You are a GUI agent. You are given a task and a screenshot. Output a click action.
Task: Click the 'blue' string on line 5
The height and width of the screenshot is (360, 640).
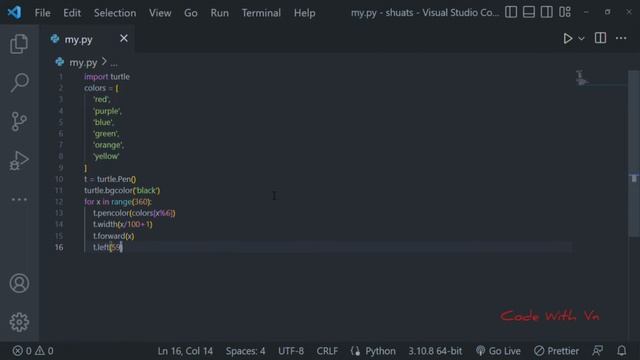[103, 122]
